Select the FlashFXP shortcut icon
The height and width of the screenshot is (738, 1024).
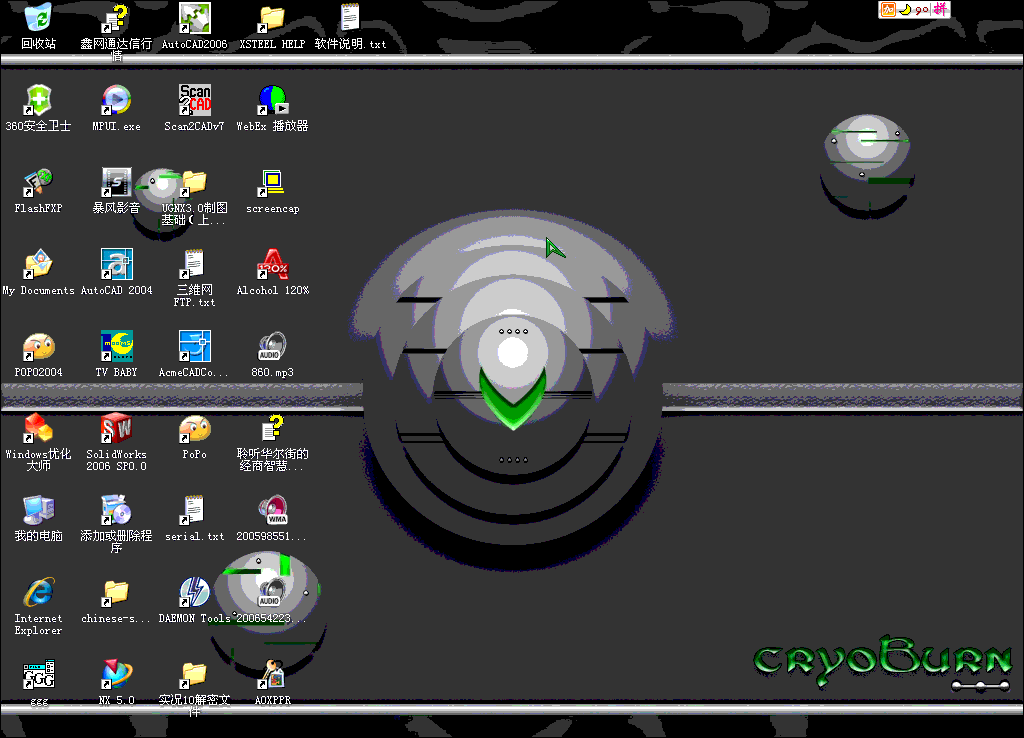39,182
